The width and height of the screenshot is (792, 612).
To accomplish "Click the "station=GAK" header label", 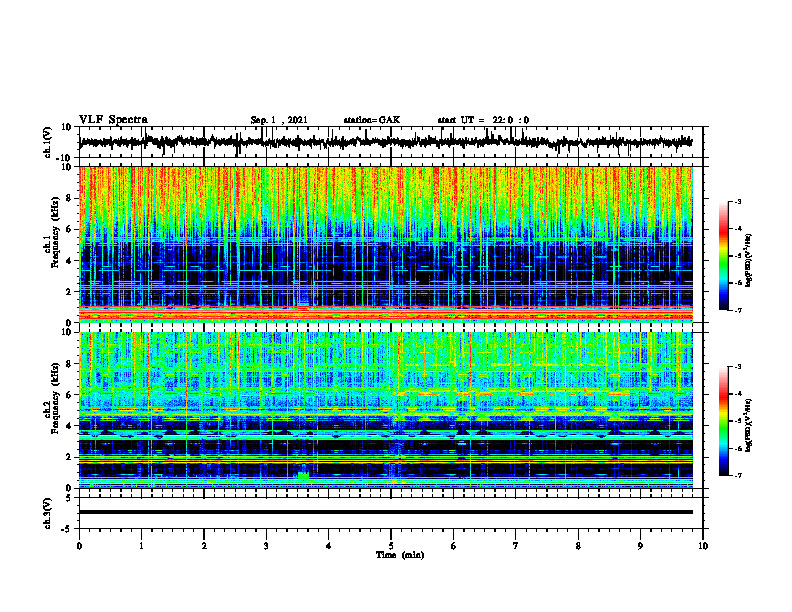I will tap(372, 120).
